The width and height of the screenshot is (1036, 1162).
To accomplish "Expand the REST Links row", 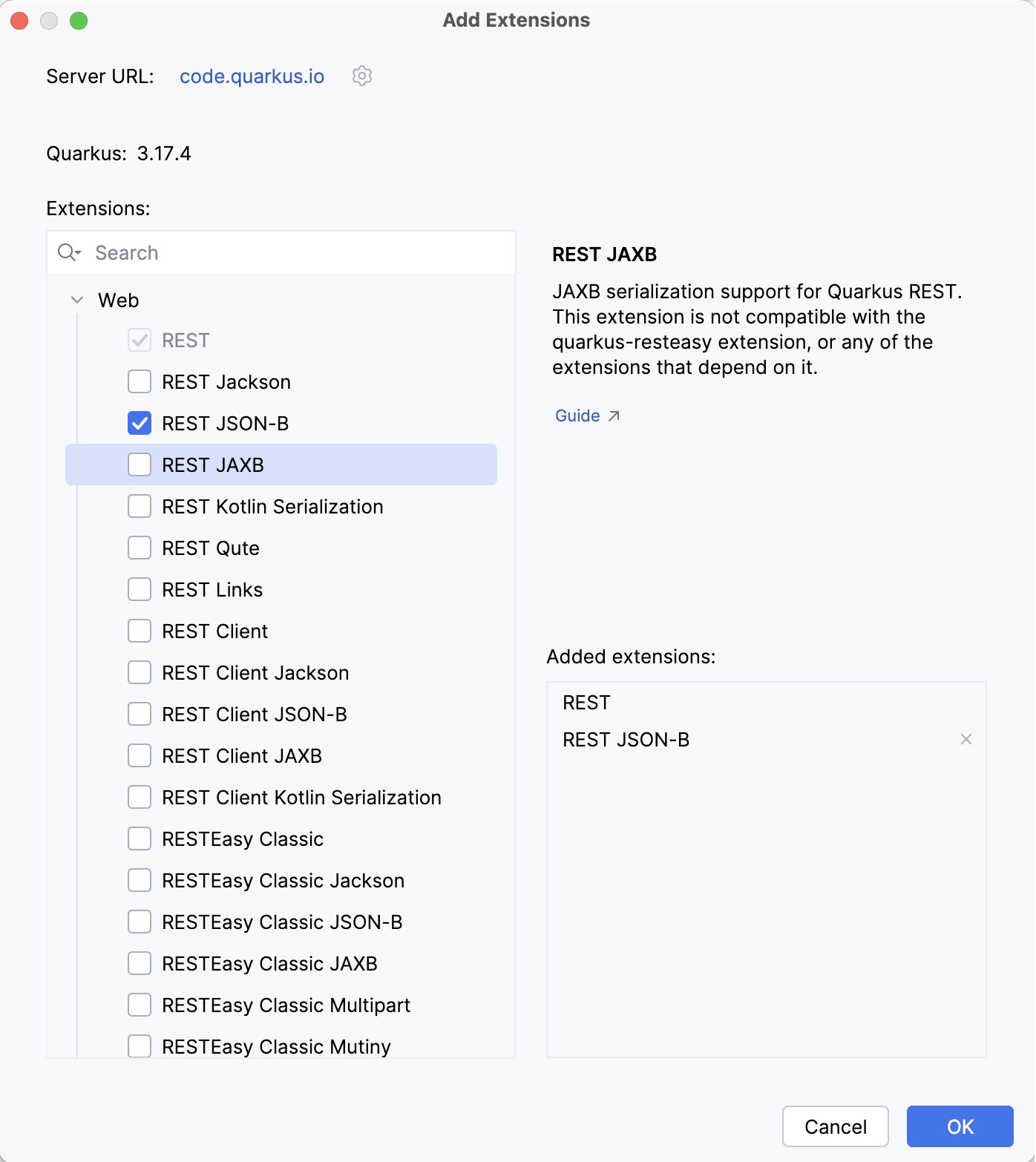I will tap(212, 589).
